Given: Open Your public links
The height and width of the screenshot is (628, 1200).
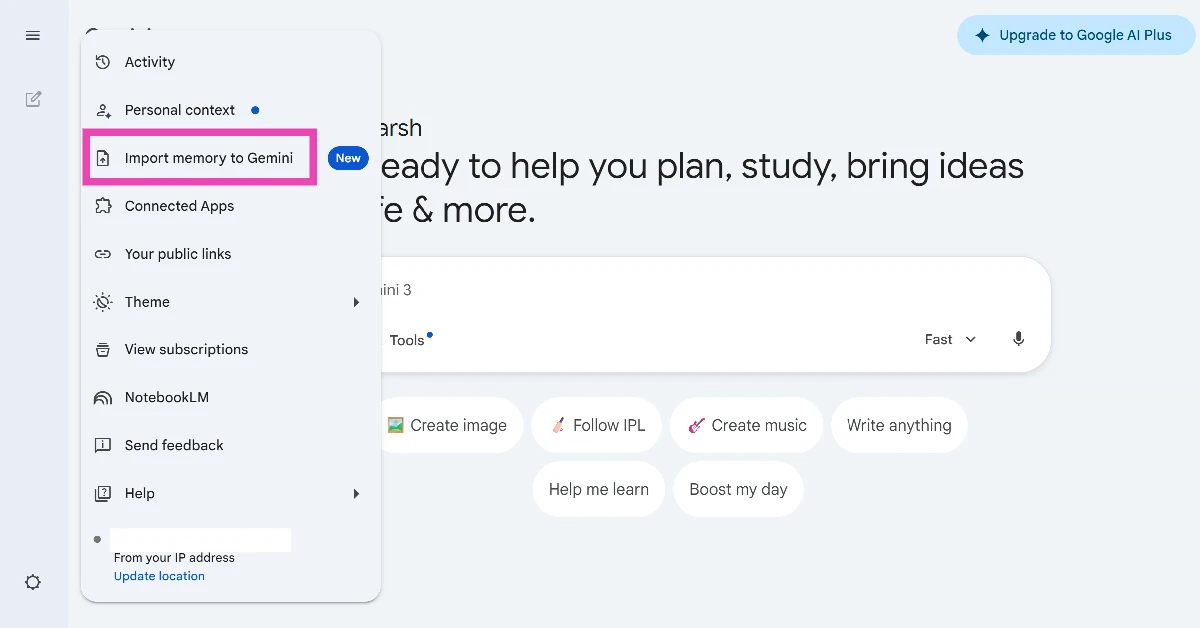Looking at the screenshot, I should [x=178, y=254].
